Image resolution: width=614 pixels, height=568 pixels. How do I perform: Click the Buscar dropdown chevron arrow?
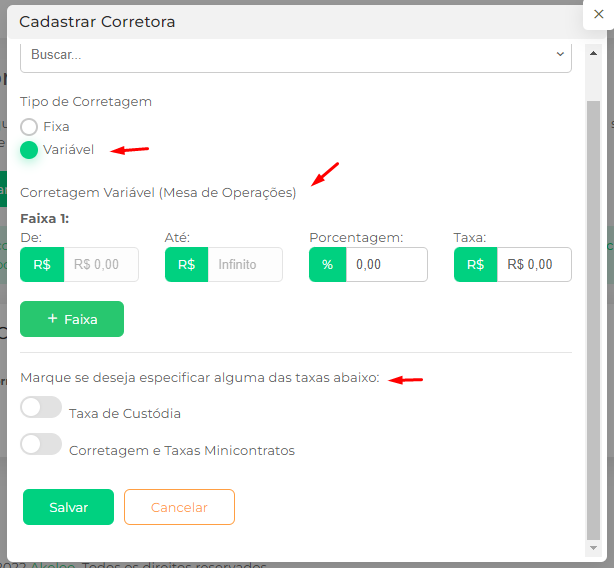click(560, 54)
